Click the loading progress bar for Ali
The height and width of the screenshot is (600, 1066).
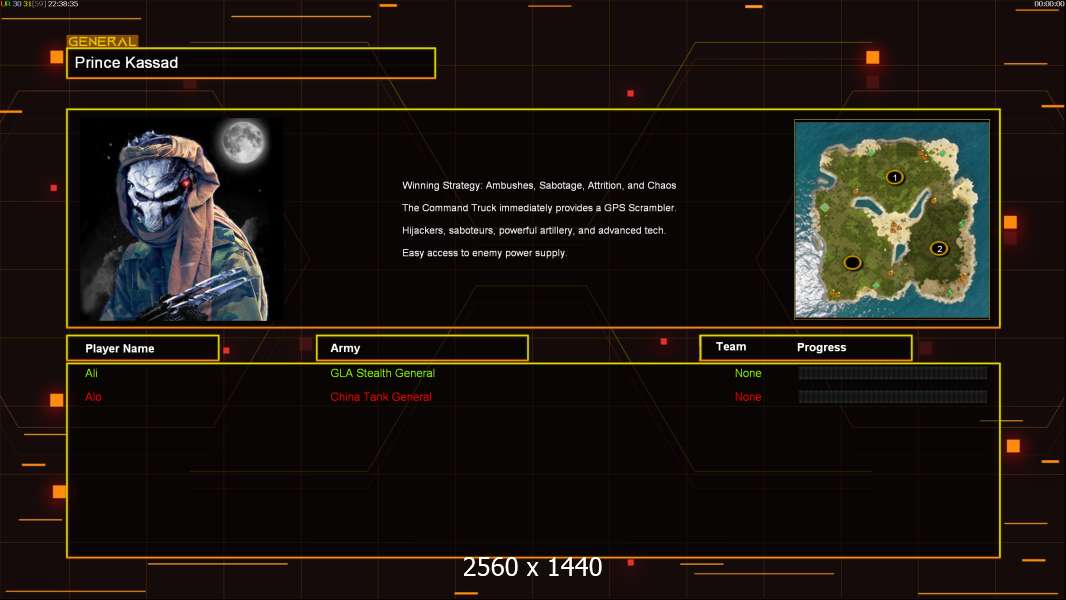click(x=892, y=373)
